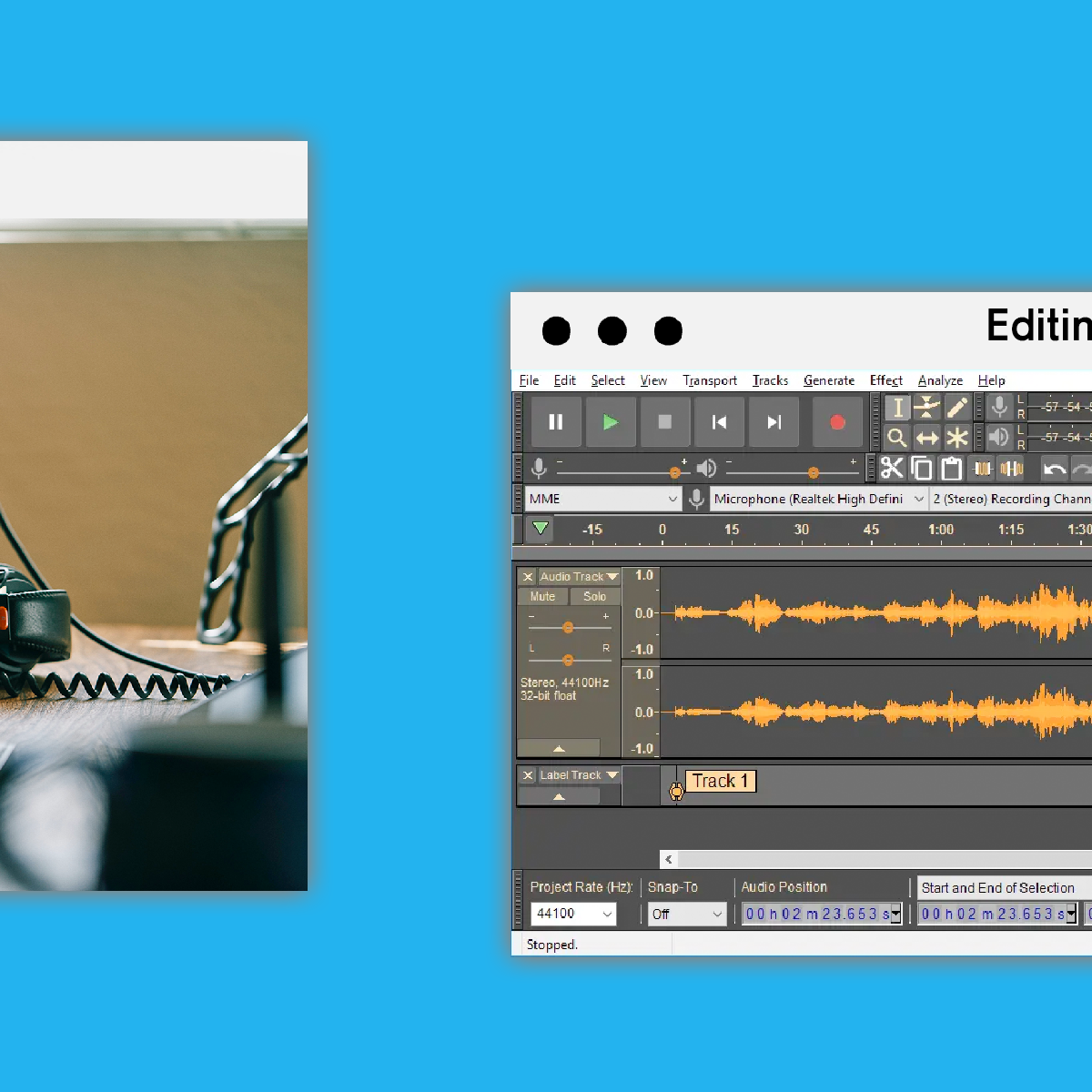Paste audio using the clipboard icon
Screen dimensions: 1092x1092
point(952,468)
